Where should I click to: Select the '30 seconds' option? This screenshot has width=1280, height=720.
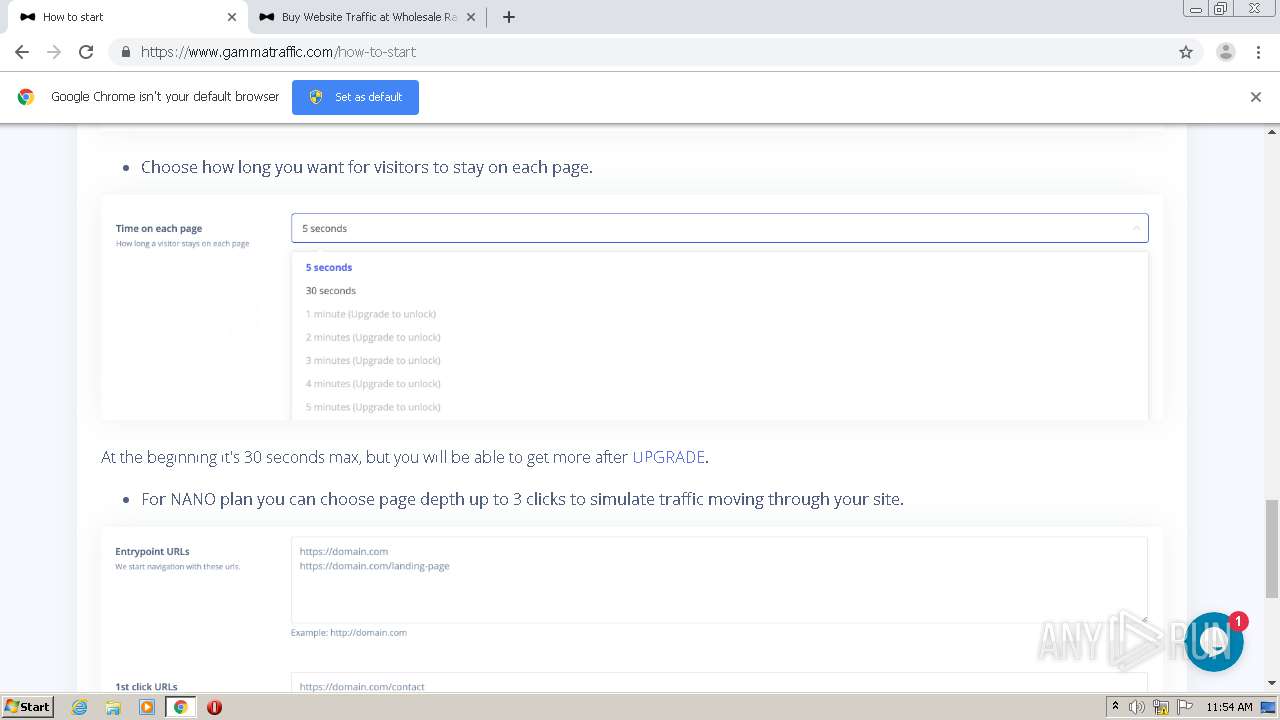click(x=331, y=291)
